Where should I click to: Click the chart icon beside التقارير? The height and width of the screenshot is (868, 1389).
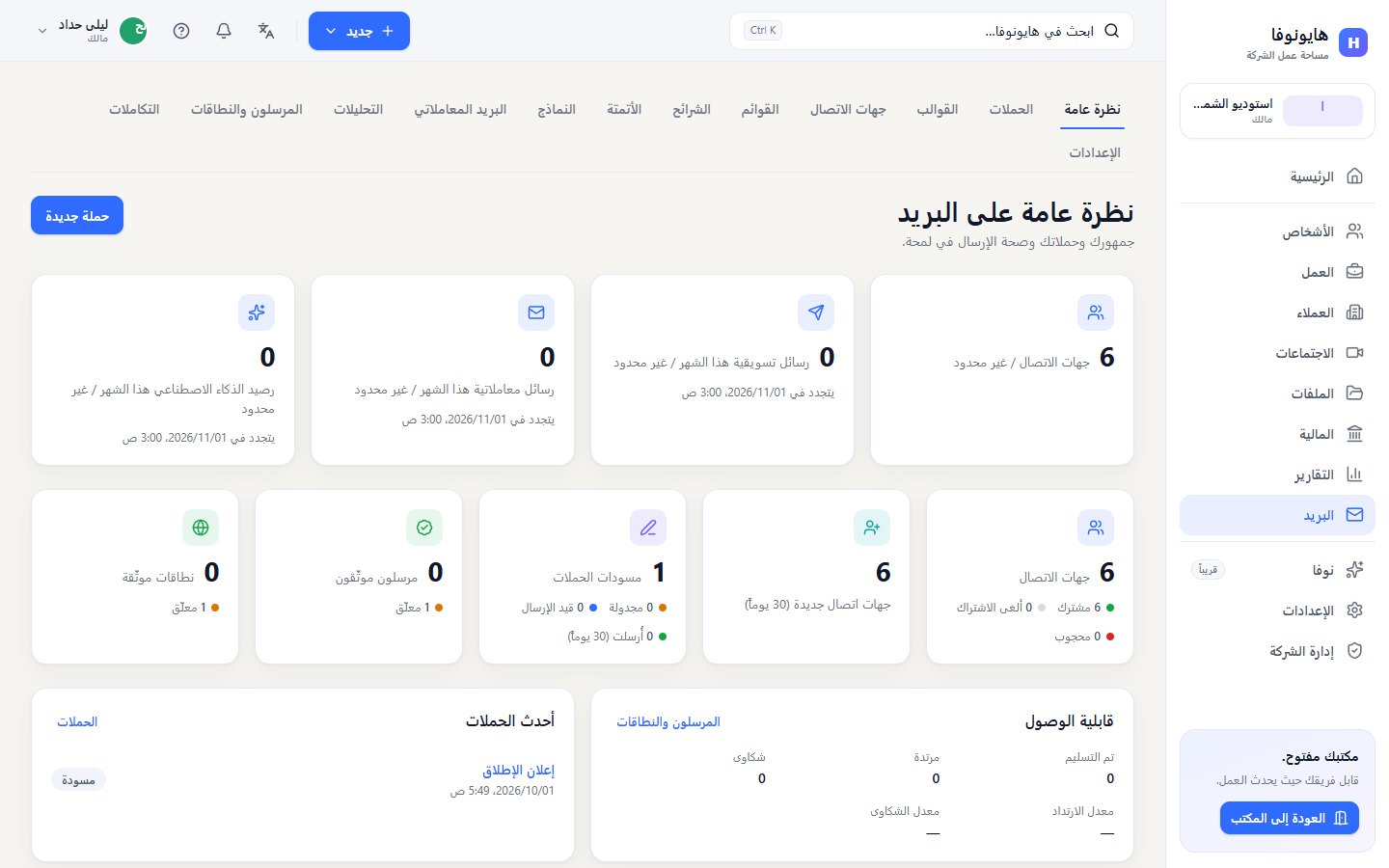(x=1354, y=475)
